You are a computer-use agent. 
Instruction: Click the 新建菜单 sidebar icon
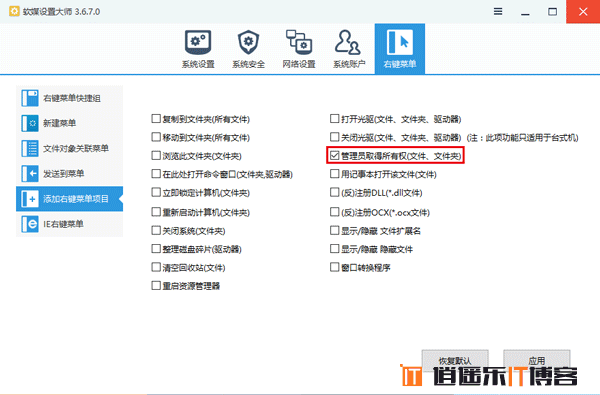30,123
